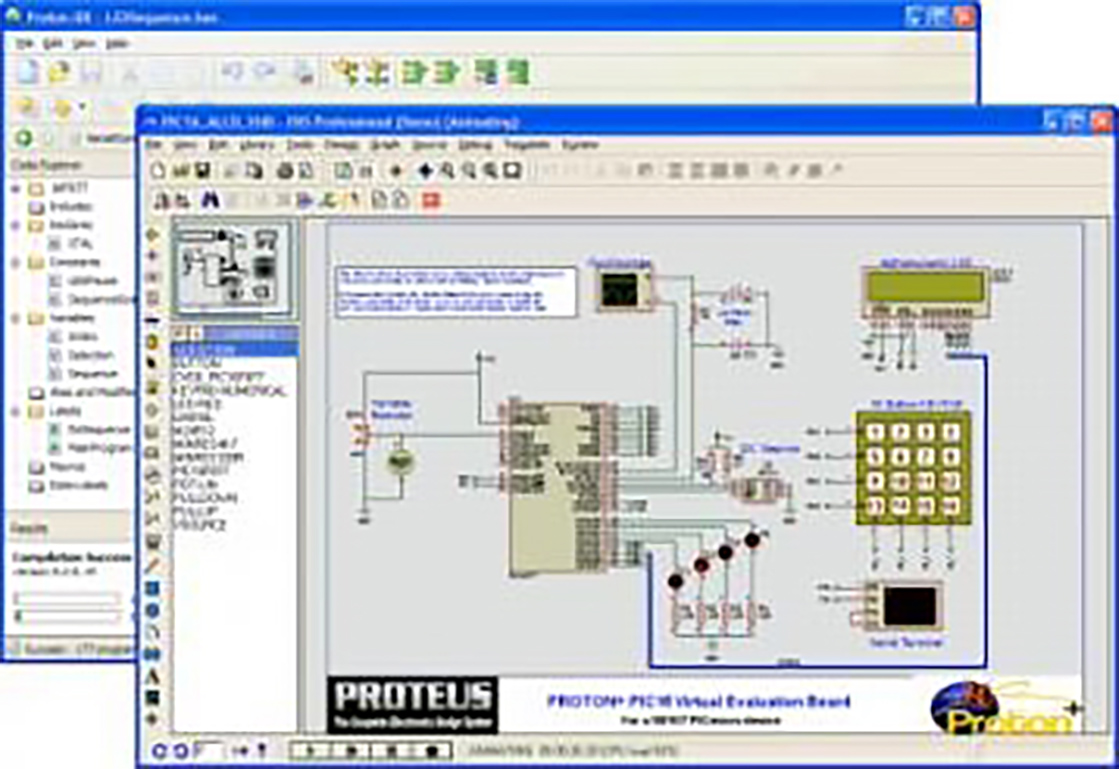Viewport: 1119px width, 769px height.
Task: Open the Help menu in Proton IDE
Action: pyautogui.click(x=117, y=44)
